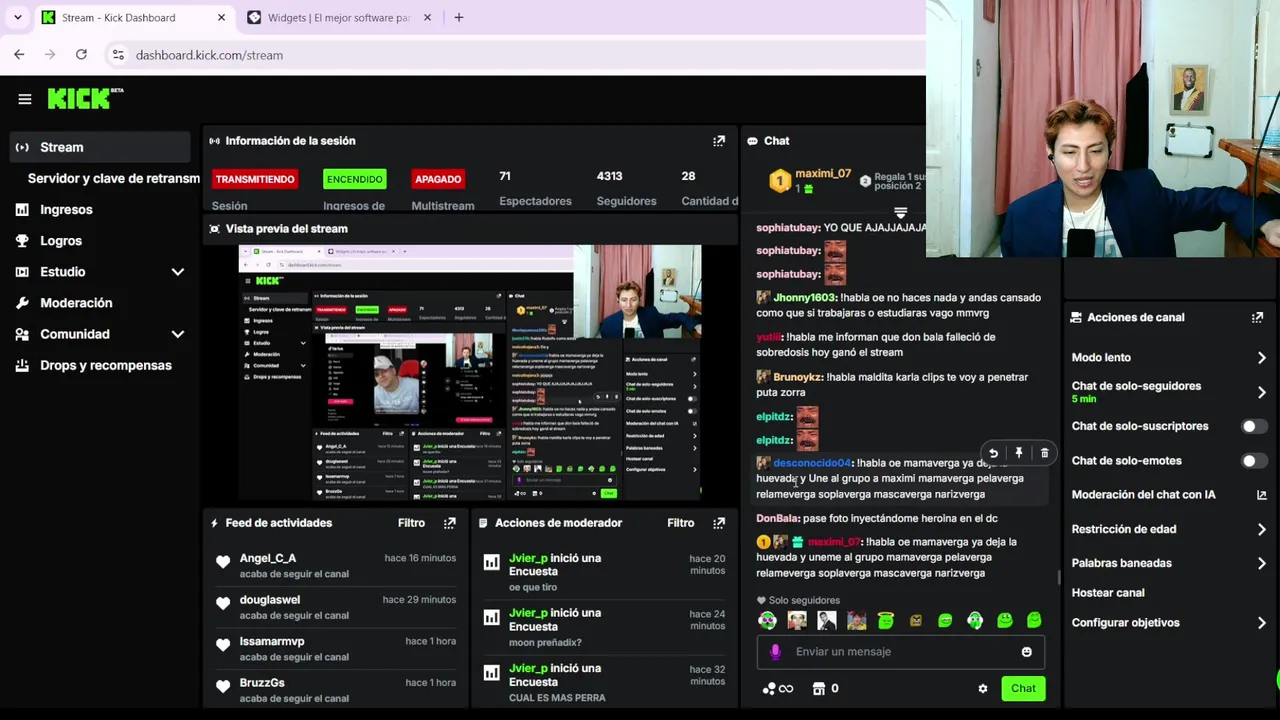Click the TRANSMITIENDO status badge
Viewport: 1280px width, 720px height.
[255, 179]
